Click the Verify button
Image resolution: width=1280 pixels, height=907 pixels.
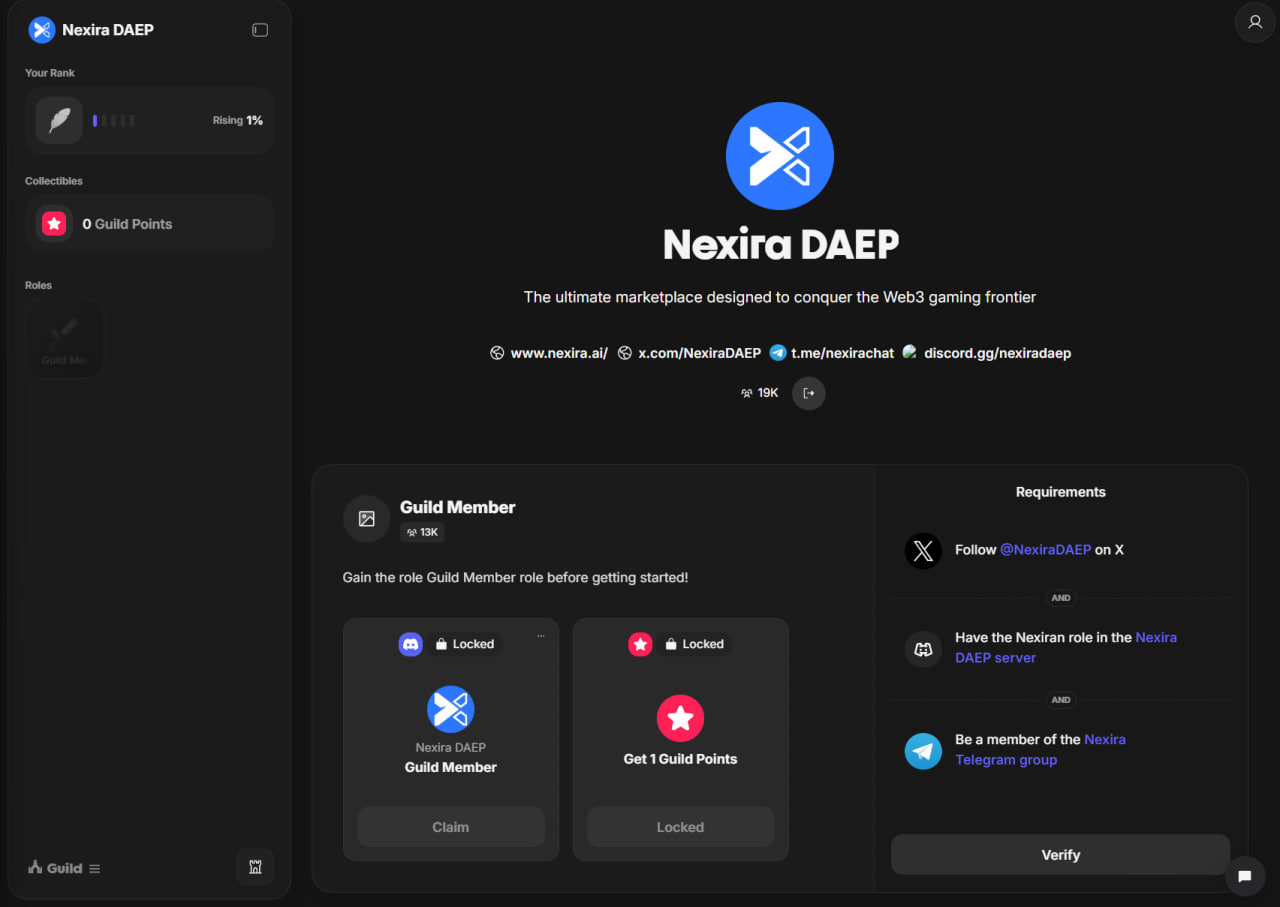coord(1061,855)
